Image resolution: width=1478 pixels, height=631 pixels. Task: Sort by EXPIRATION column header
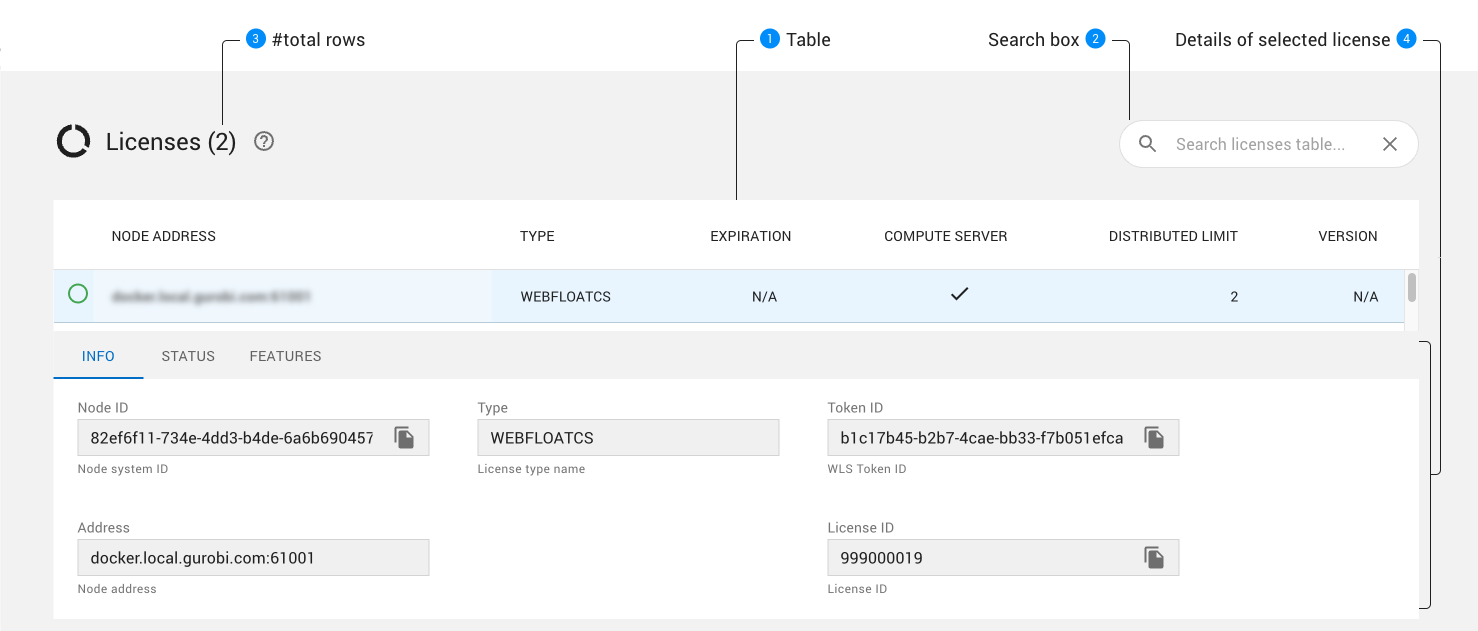(750, 237)
